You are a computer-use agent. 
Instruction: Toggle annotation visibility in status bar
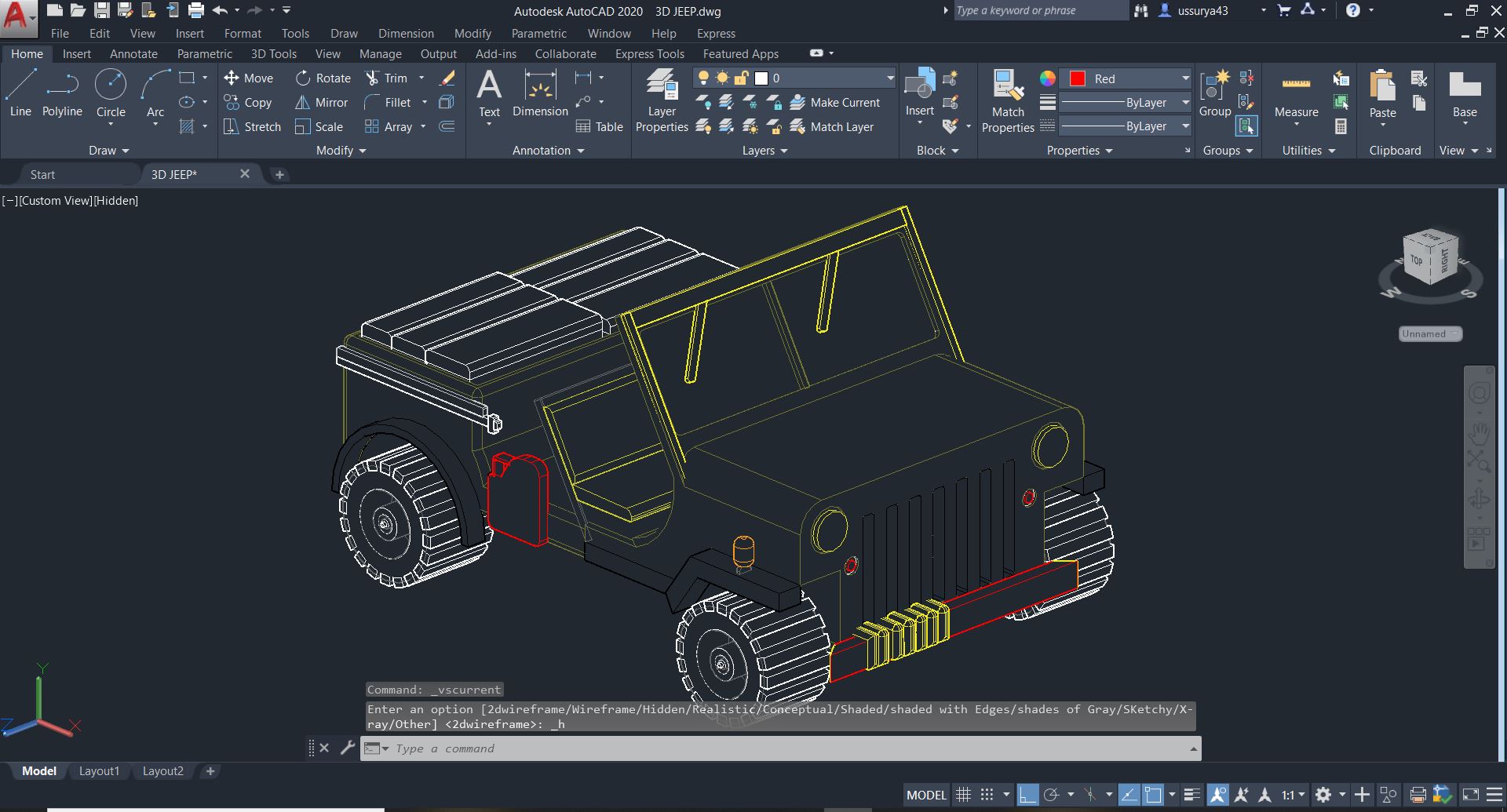tap(1218, 795)
